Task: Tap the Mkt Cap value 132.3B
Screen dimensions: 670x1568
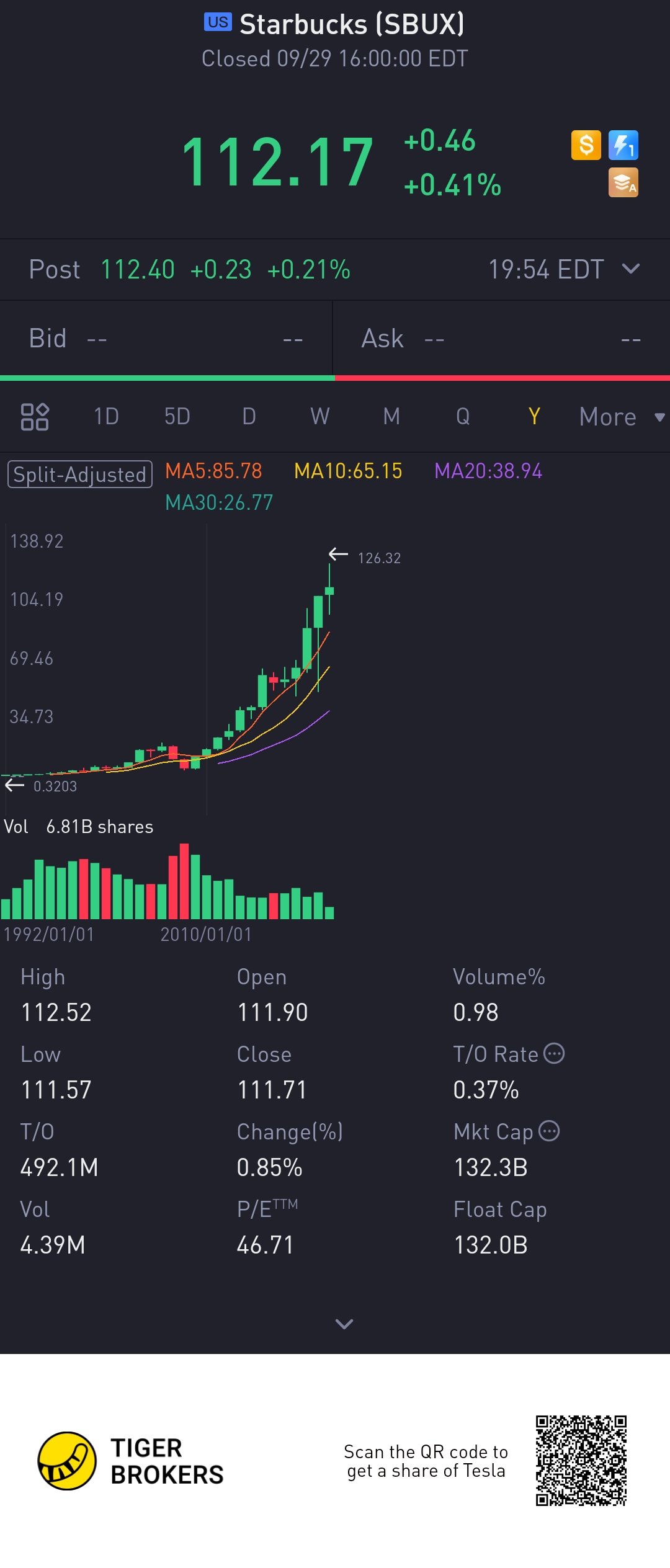Action: click(491, 1167)
